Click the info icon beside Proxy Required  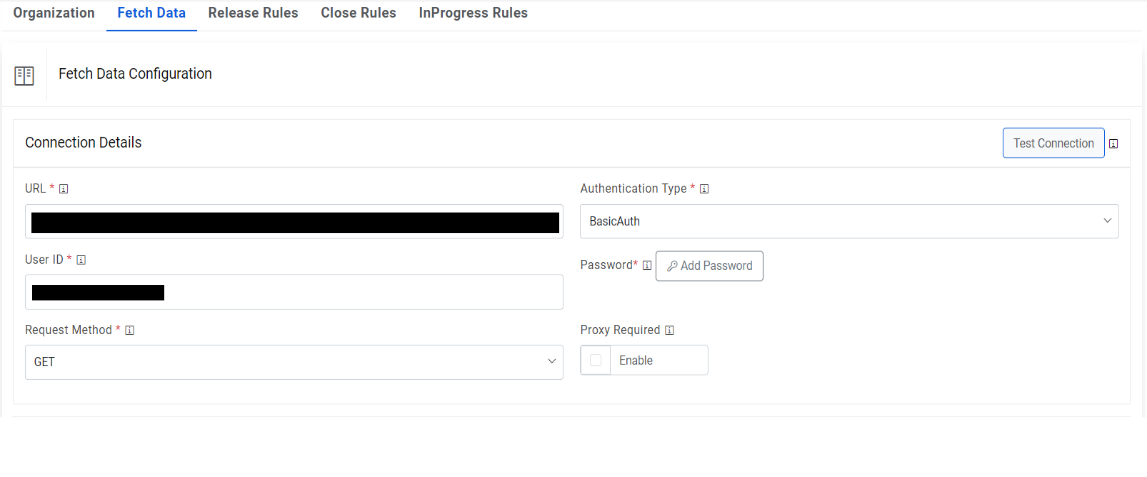click(x=670, y=330)
